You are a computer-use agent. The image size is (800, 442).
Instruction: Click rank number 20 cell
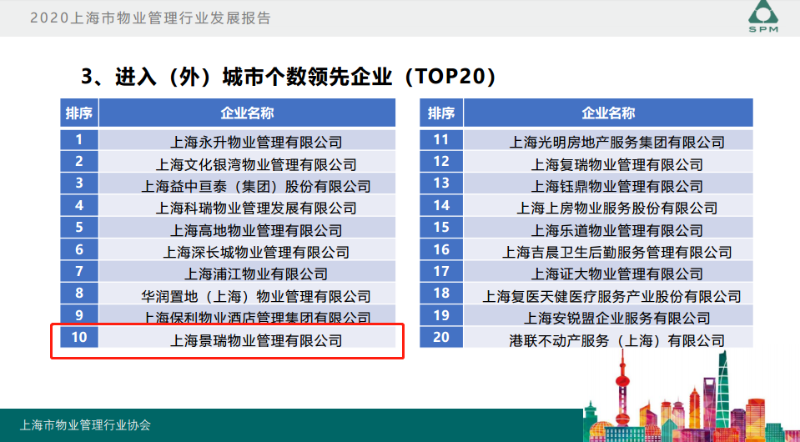tap(441, 337)
